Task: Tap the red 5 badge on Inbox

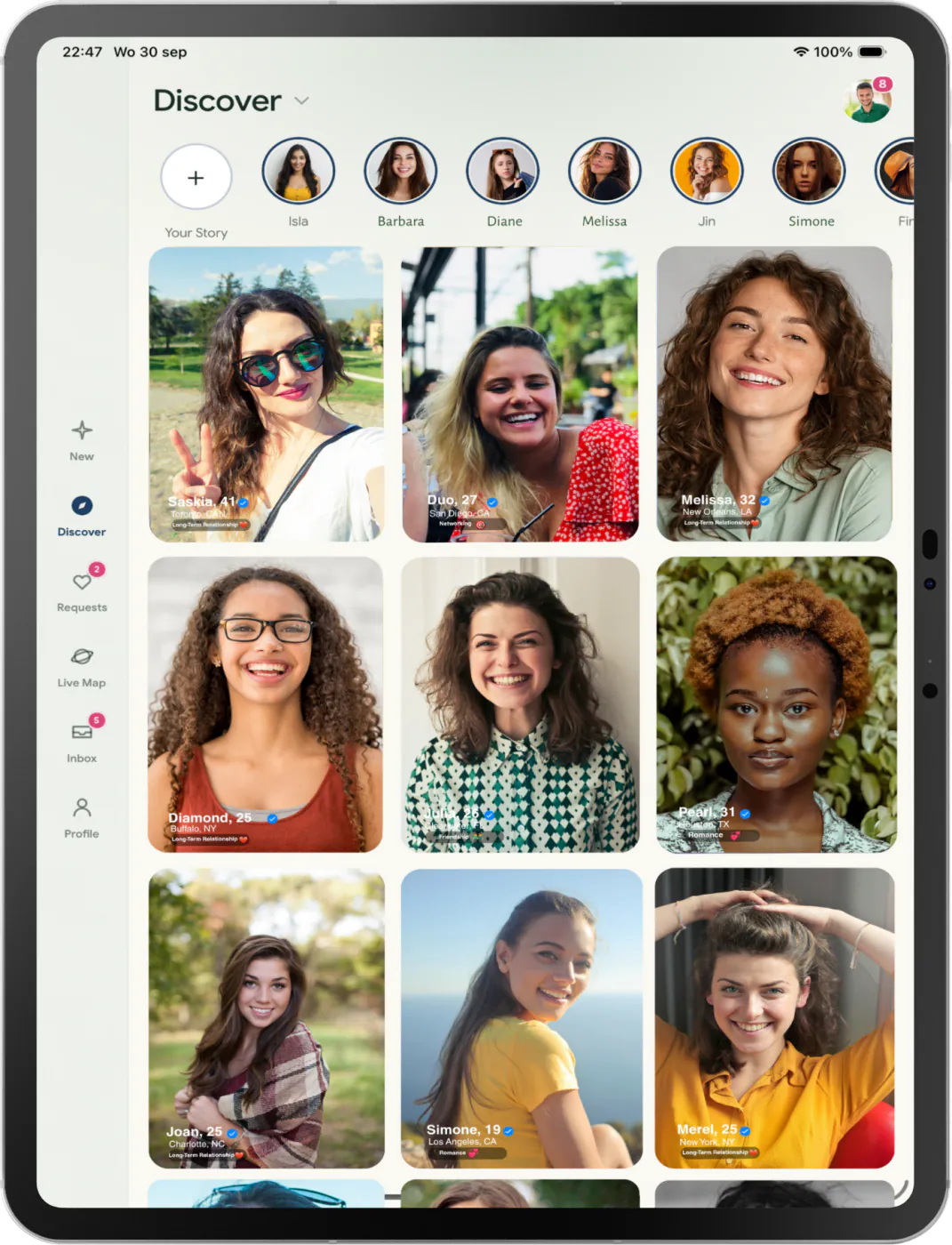Action: [x=97, y=720]
